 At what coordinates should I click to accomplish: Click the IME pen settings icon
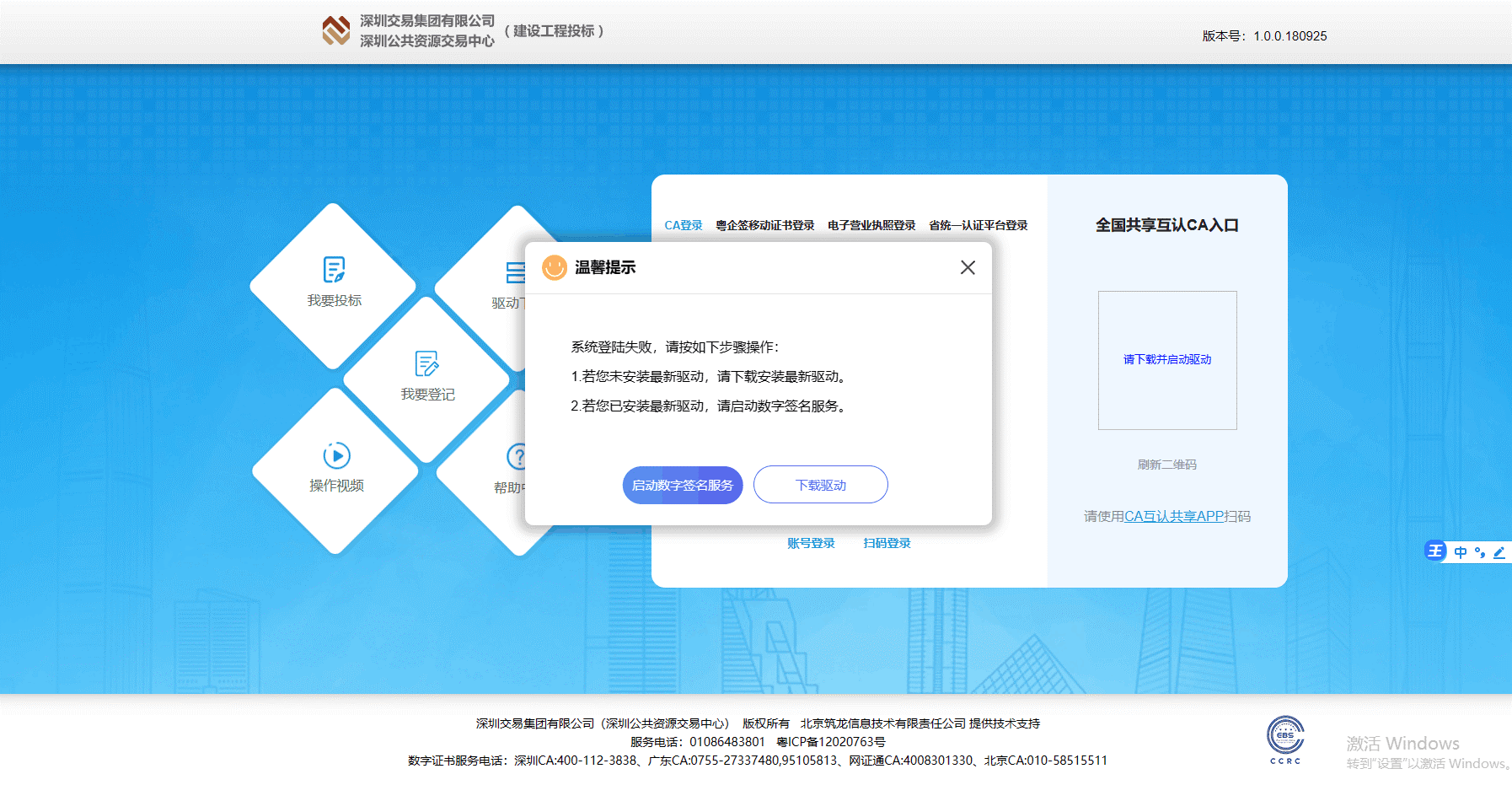tap(1499, 552)
